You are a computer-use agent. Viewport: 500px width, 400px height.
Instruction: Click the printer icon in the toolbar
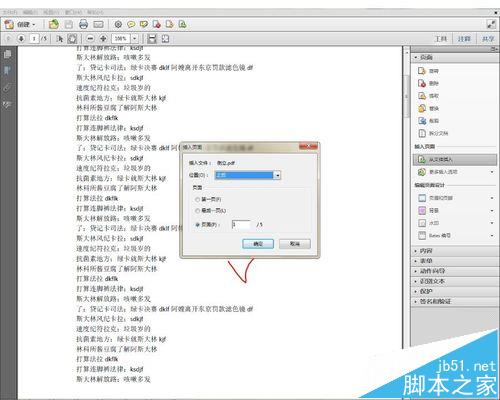83,24
